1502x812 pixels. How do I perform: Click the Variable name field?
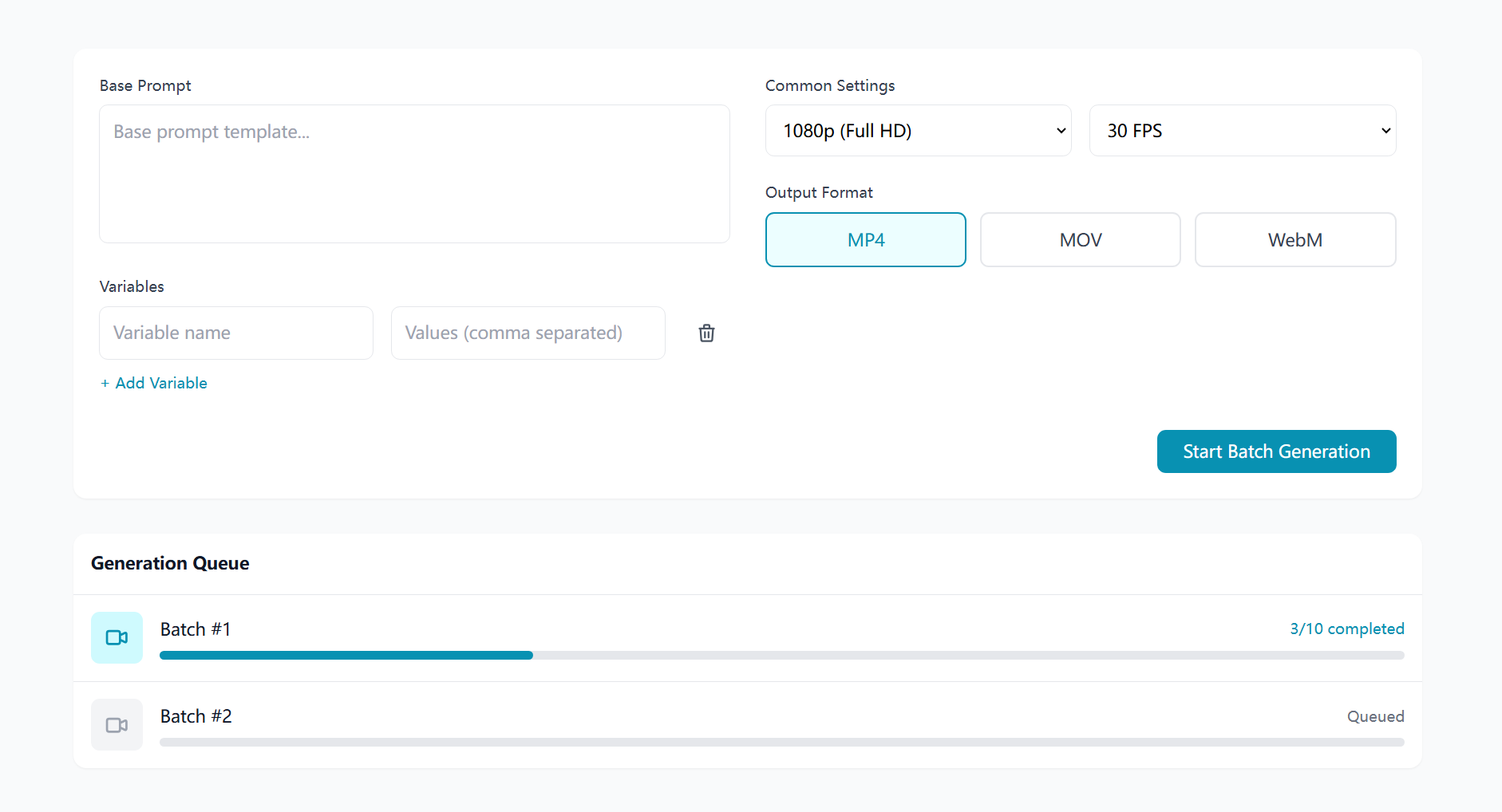pos(236,333)
